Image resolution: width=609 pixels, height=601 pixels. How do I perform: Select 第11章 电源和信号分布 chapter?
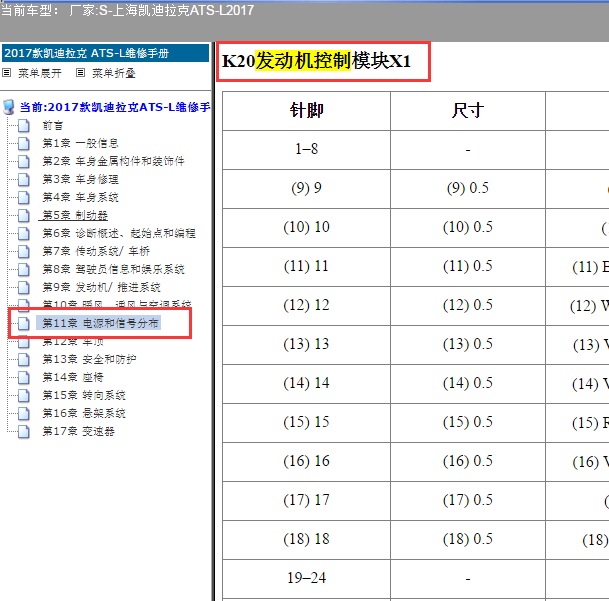pos(100,323)
